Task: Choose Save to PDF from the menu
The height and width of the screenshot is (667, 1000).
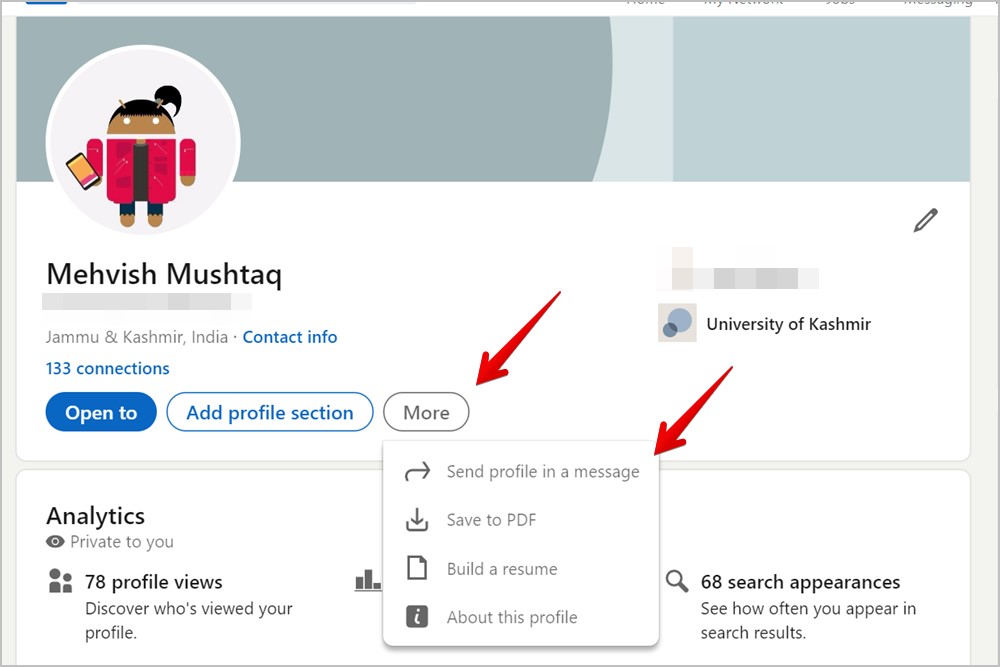Action: (x=491, y=520)
